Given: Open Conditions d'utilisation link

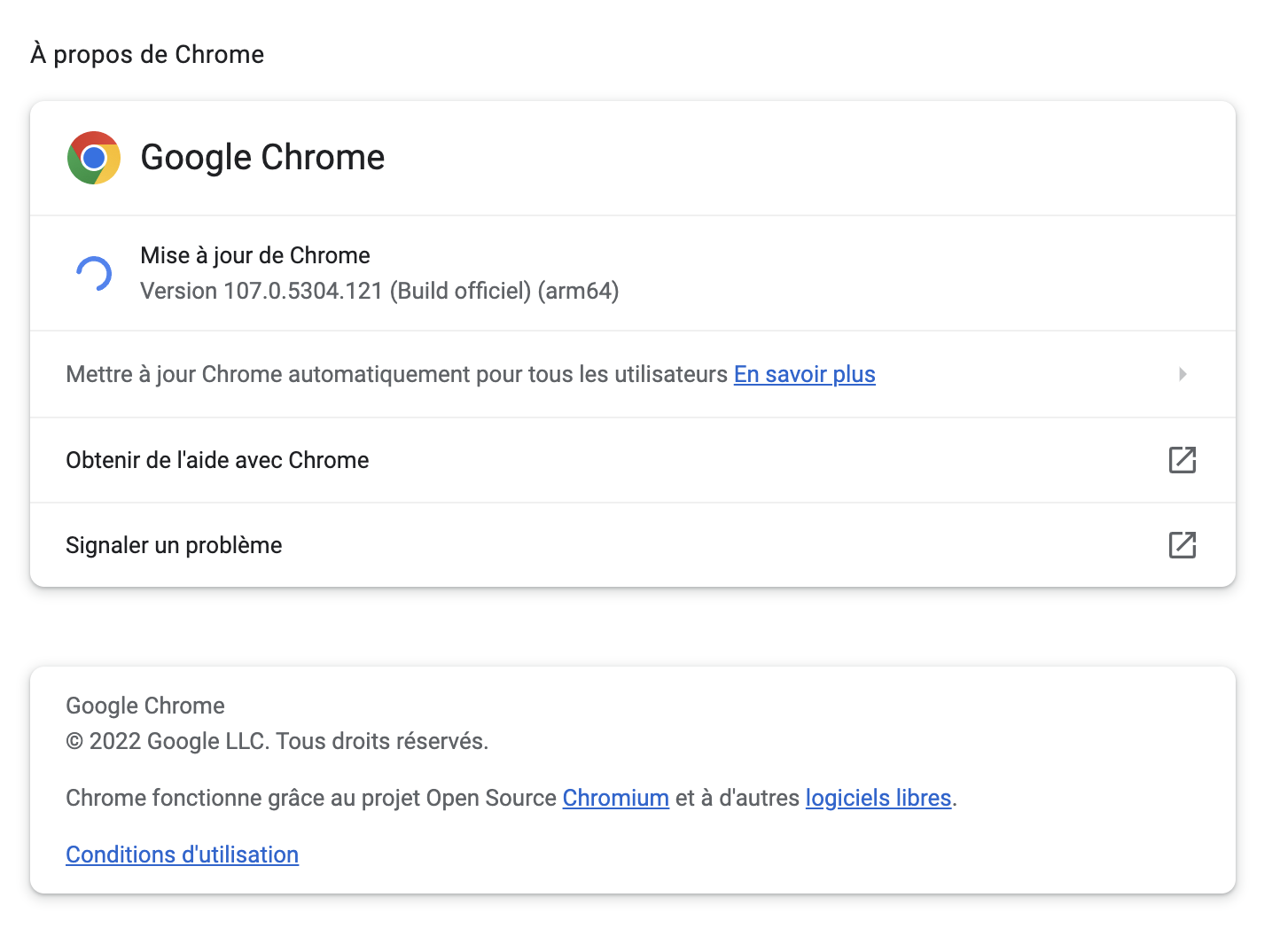Looking at the screenshot, I should [x=182, y=854].
